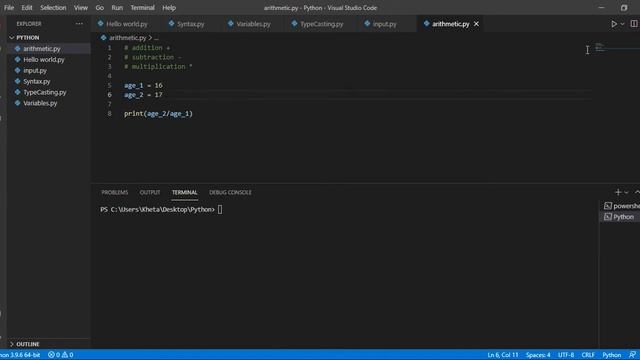Select the arithmetic.py editor tab
Viewport: 640px width, 360px height.
tap(450, 24)
